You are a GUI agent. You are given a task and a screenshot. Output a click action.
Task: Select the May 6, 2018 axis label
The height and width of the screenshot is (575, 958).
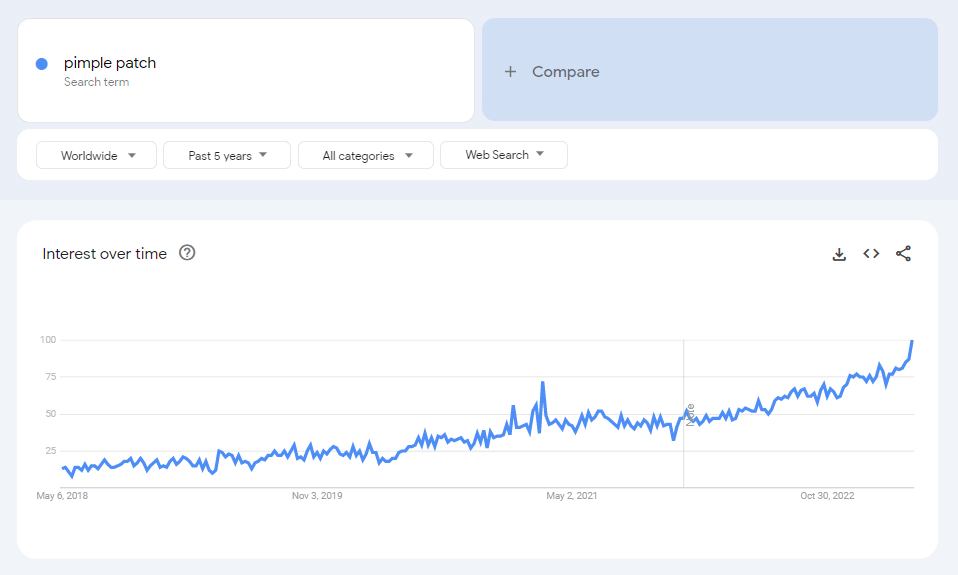point(62,495)
